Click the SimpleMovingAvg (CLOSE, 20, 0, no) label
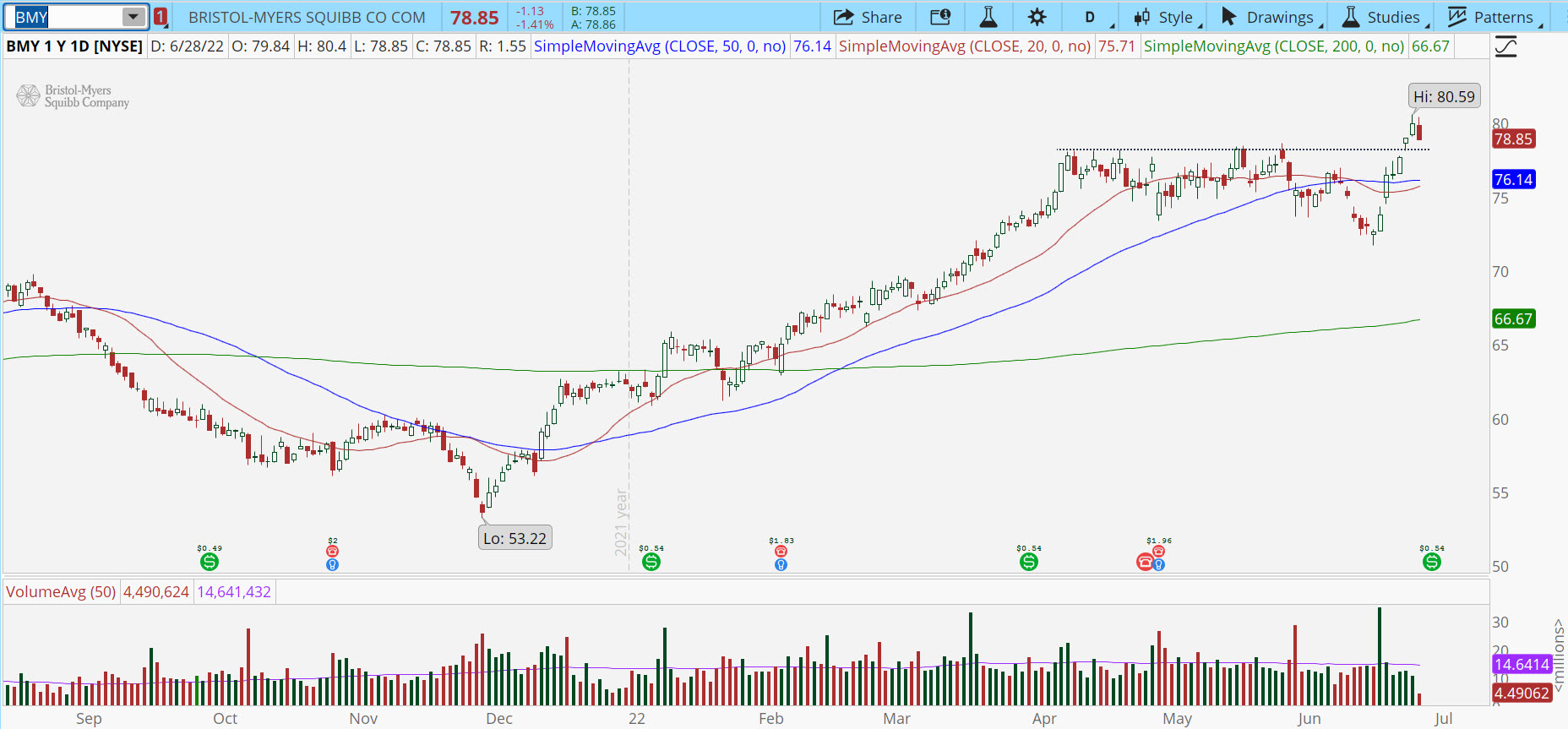The height and width of the screenshot is (729, 1568). coord(965,46)
